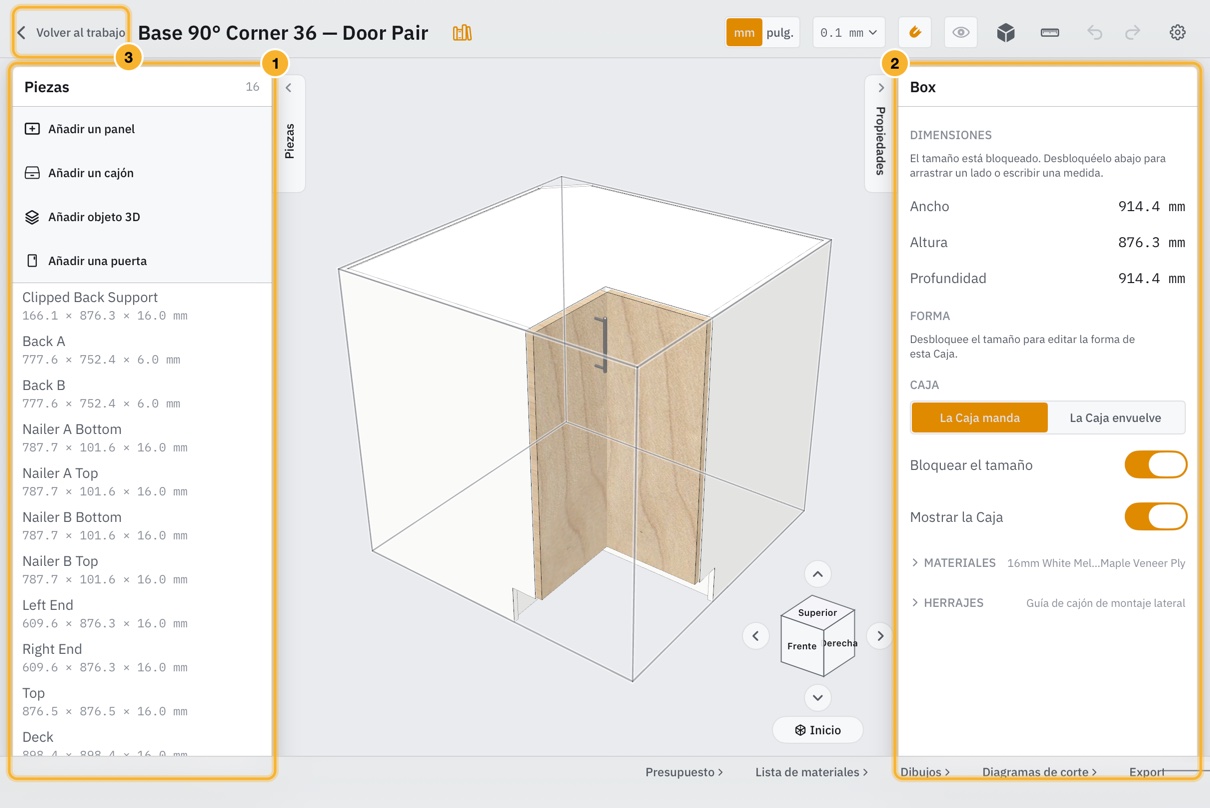The width and height of the screenshot is (1210, 808).
Task: Select the 3D cube view icon
Action: pos(1006,33)
